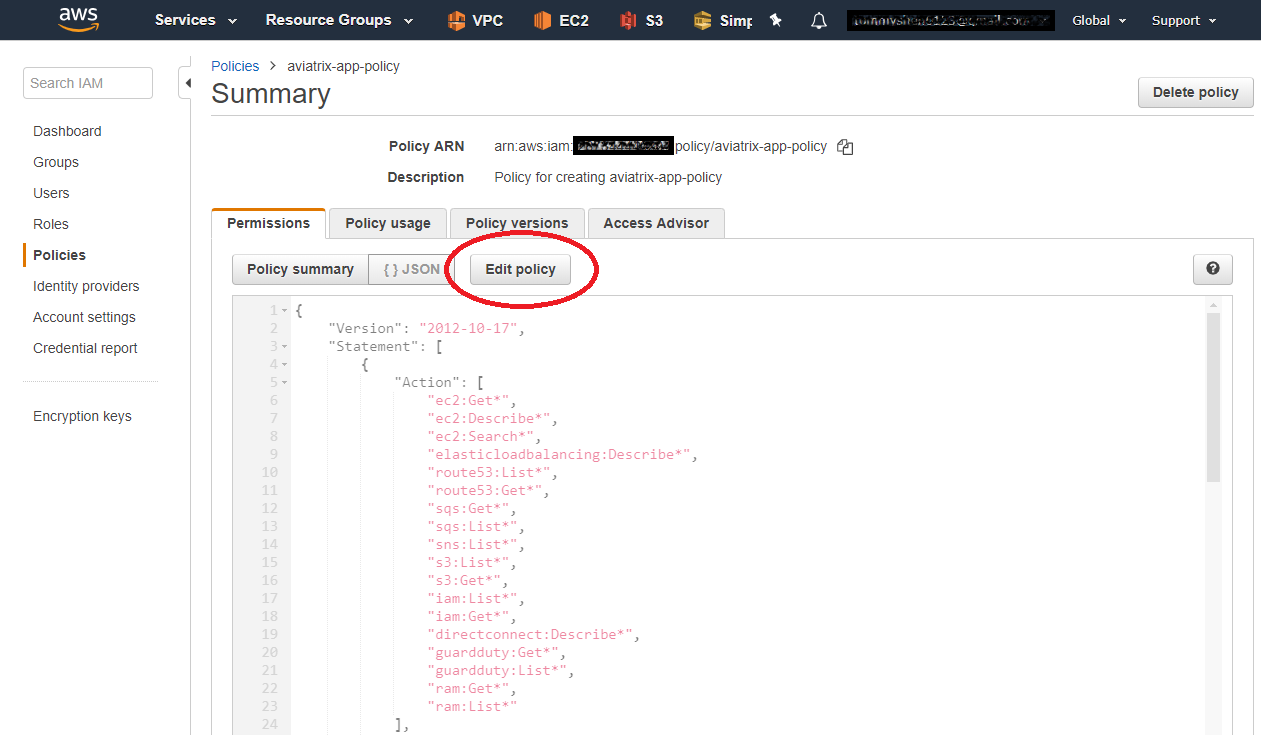Viewport: 1261px width, 735px height.
Task: Open help via the question mark icon
Action: 1212,269
